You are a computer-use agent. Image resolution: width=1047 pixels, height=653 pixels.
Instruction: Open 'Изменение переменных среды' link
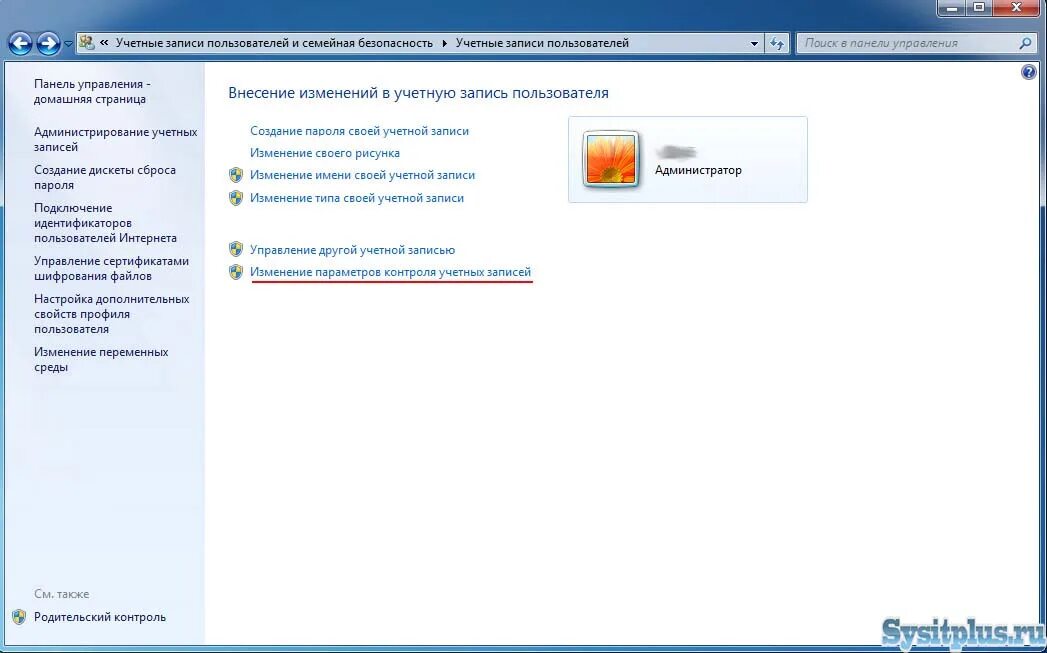101,359
